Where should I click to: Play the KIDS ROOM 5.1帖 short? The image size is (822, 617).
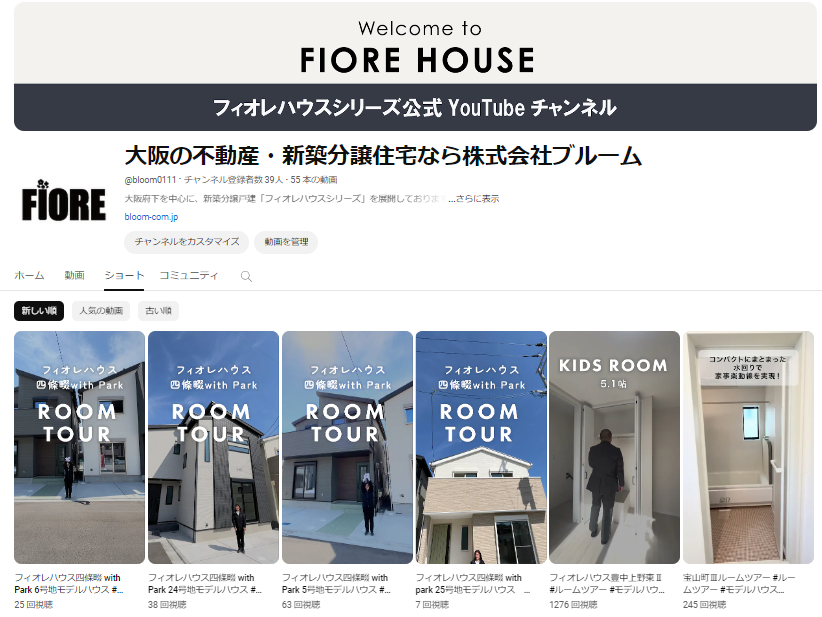point(614,447)
